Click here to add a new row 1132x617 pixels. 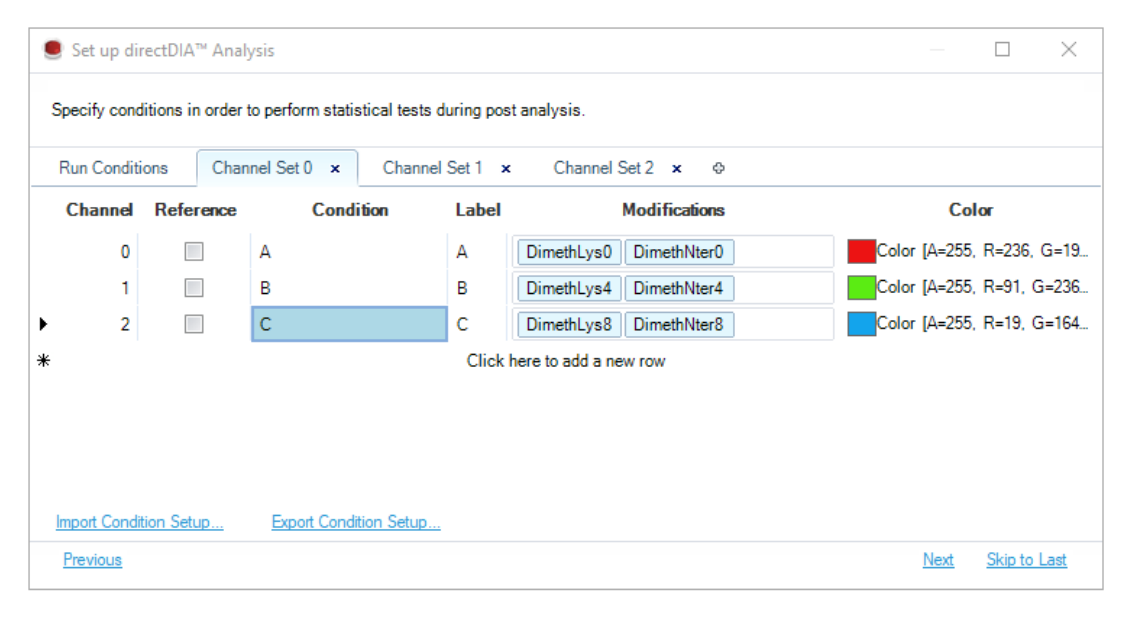566,361
